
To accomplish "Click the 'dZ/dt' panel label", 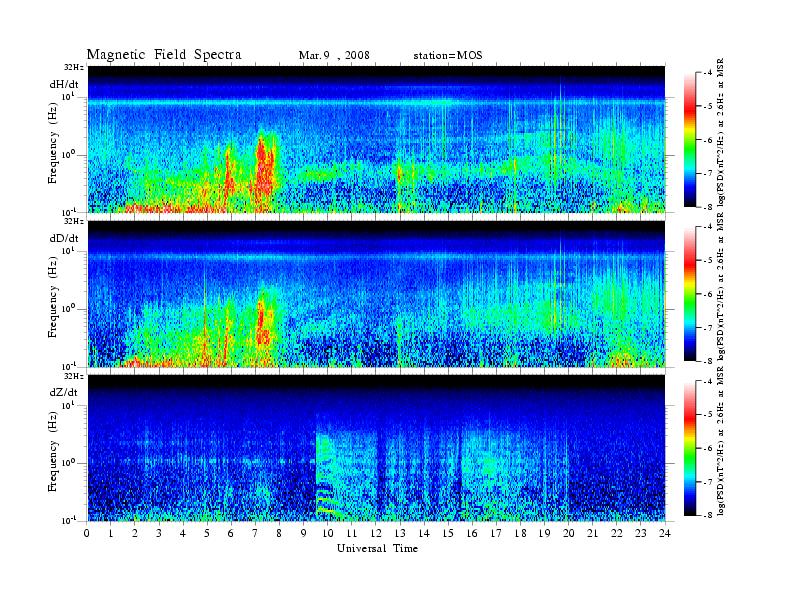I will pyautogui.click(x=64, y=392).
